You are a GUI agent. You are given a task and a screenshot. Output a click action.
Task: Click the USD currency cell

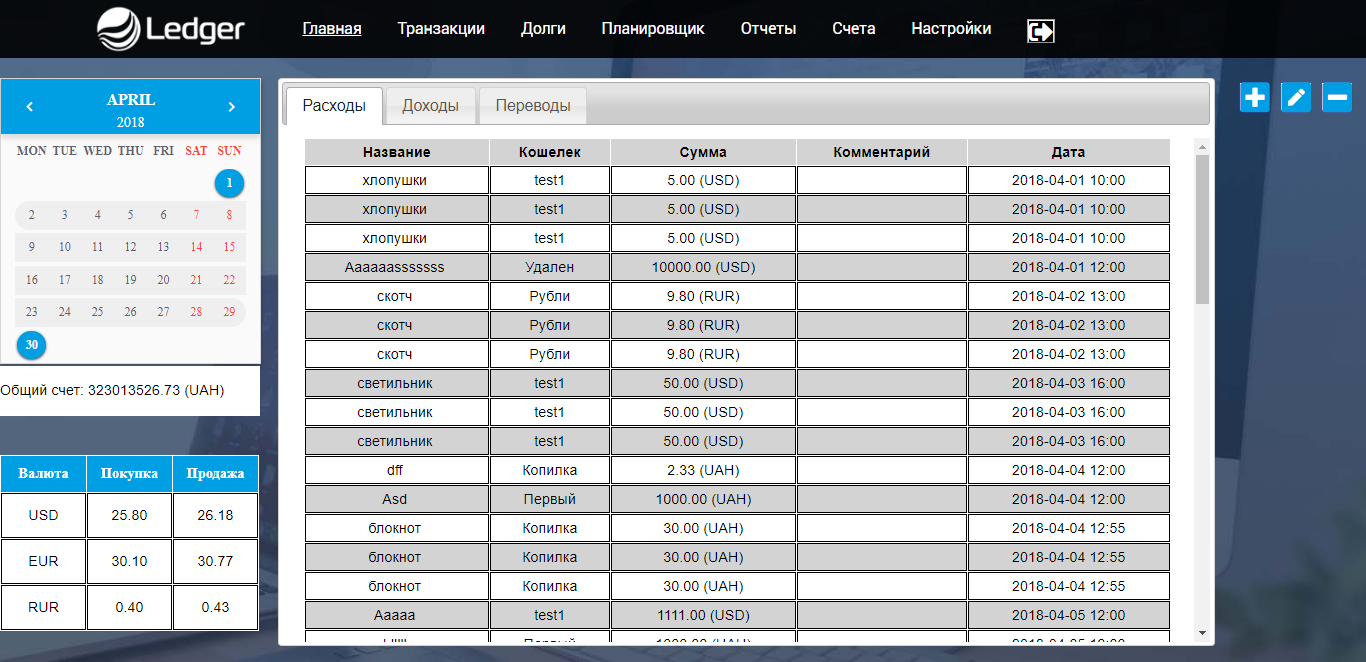[x=43, y=516]
